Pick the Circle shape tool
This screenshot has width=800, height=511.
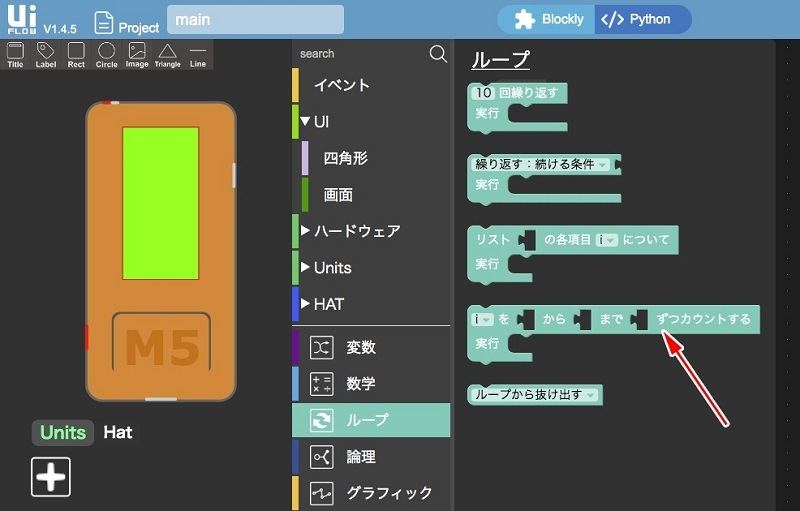[x=106, y=54]
